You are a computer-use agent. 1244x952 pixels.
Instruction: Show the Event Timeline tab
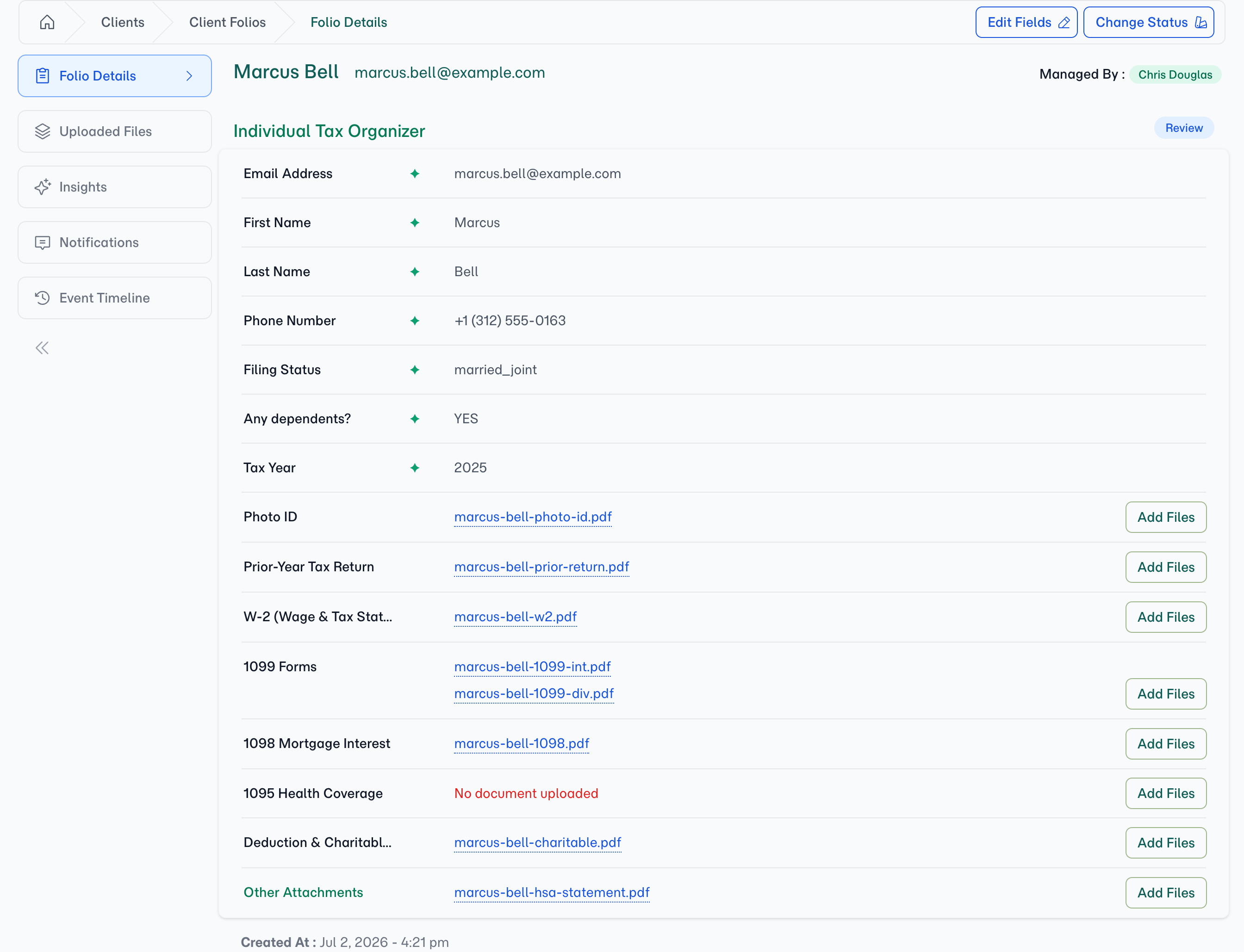[114, 298]
